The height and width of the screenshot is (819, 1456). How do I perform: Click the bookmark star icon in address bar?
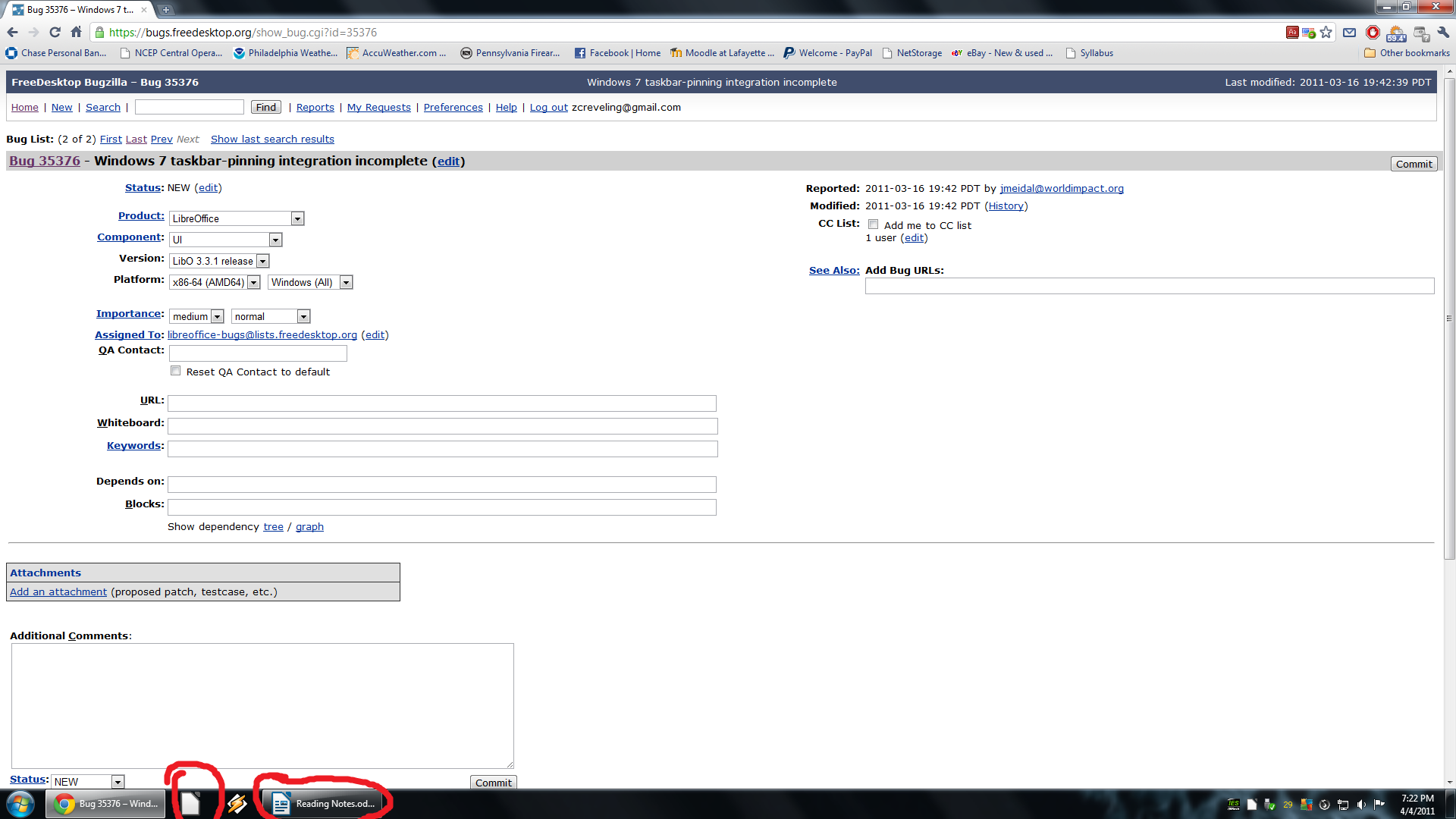coord(1326,33)
